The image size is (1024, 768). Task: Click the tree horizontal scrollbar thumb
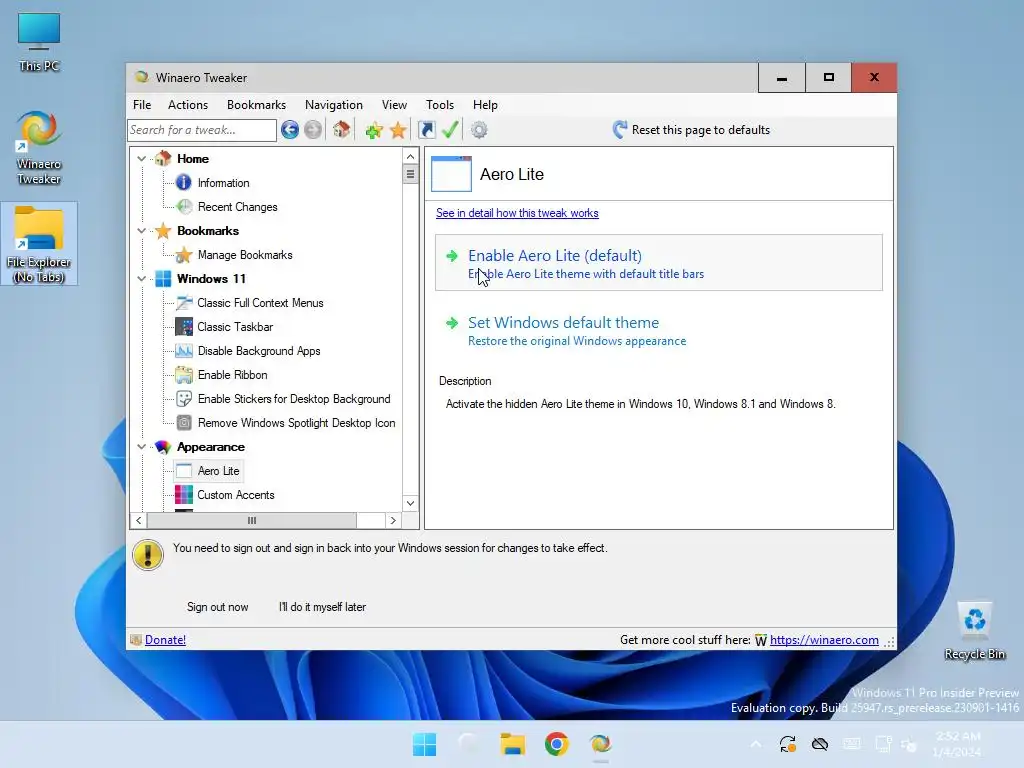[x=251, y=520]
